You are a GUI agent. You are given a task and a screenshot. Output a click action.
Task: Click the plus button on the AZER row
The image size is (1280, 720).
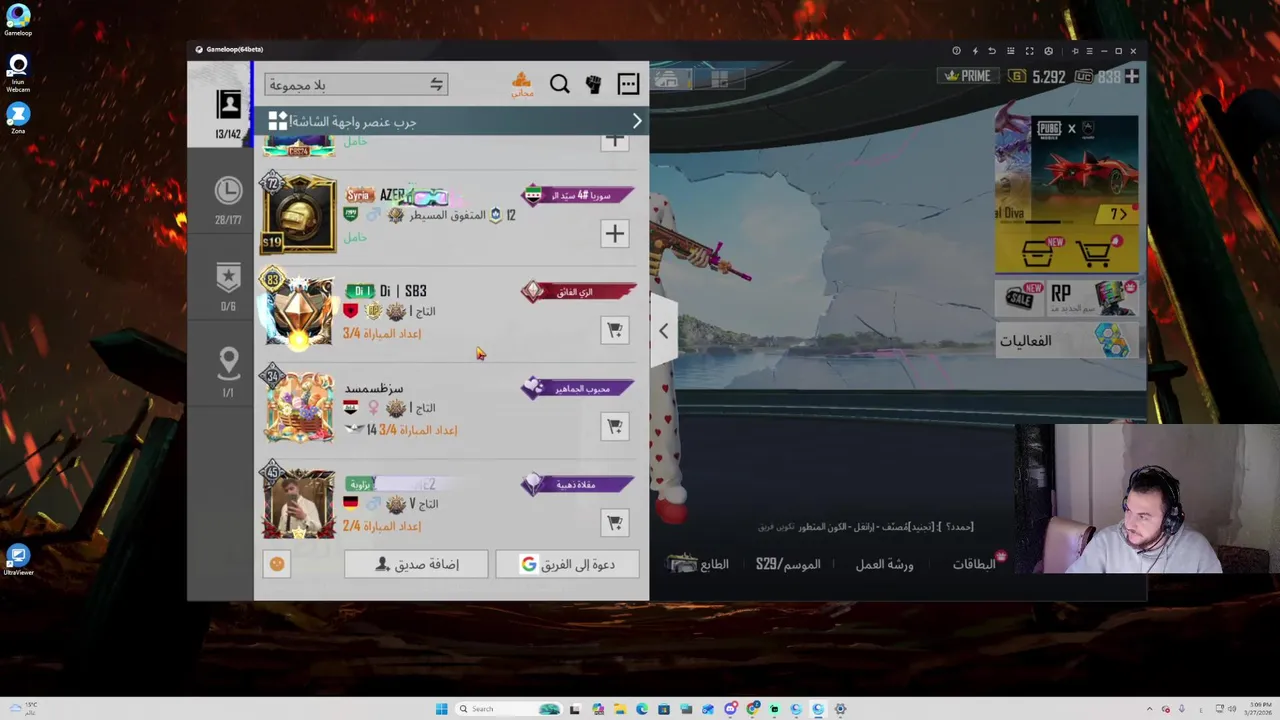point(614,234)
